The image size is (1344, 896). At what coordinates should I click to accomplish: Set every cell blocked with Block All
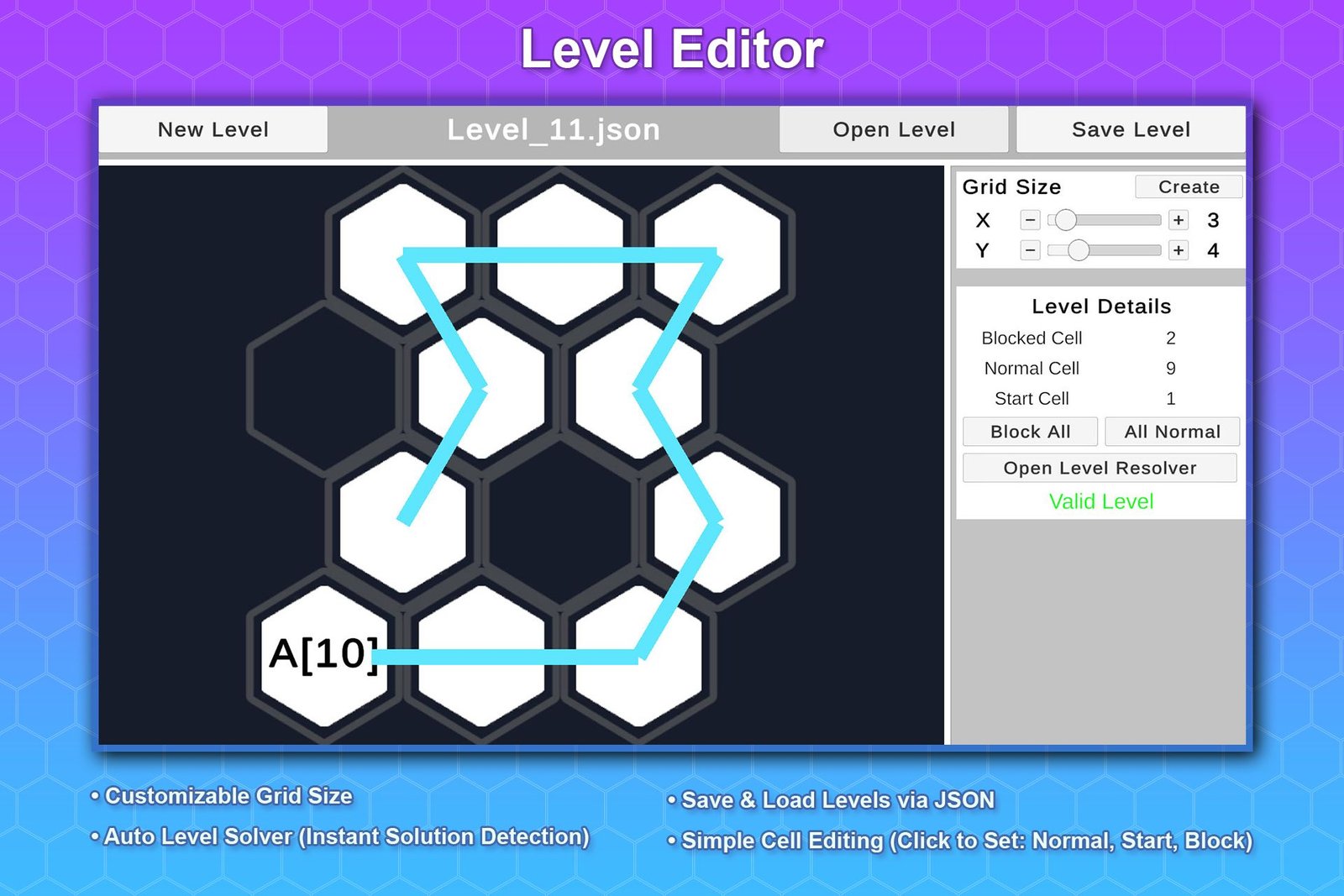coord(1031,432)
